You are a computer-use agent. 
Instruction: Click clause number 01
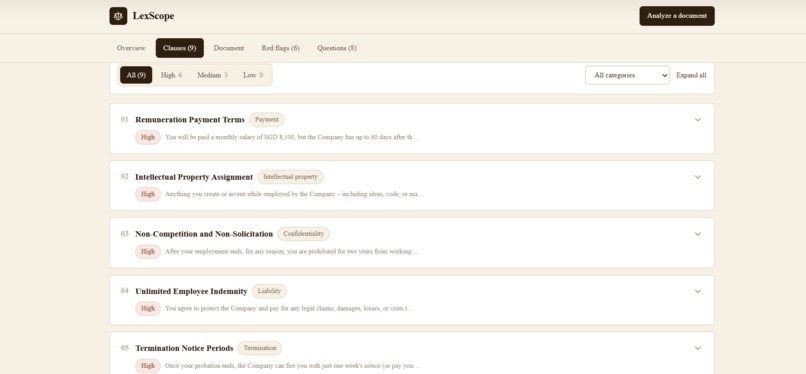tap(124, 120)
